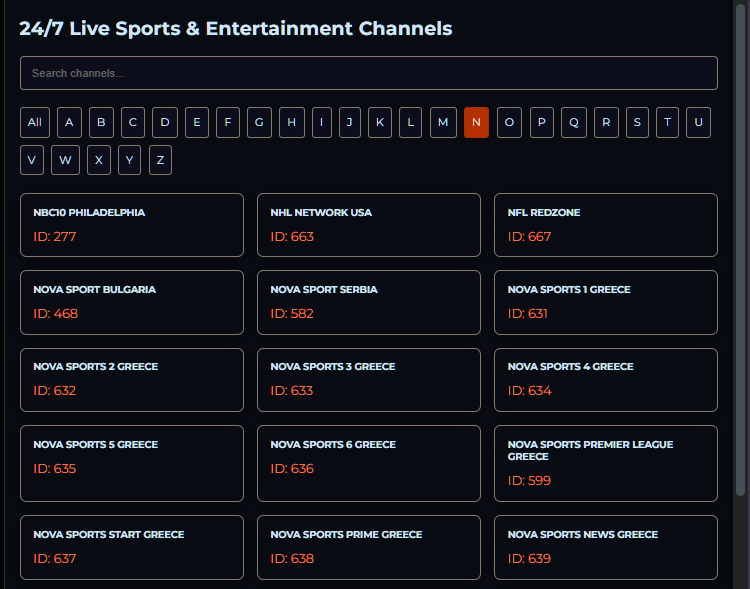Open Nova Sport Bulgaria channel
Image resolution: width=750 pixels, height=589 pixels.
[x=131, y=302]
